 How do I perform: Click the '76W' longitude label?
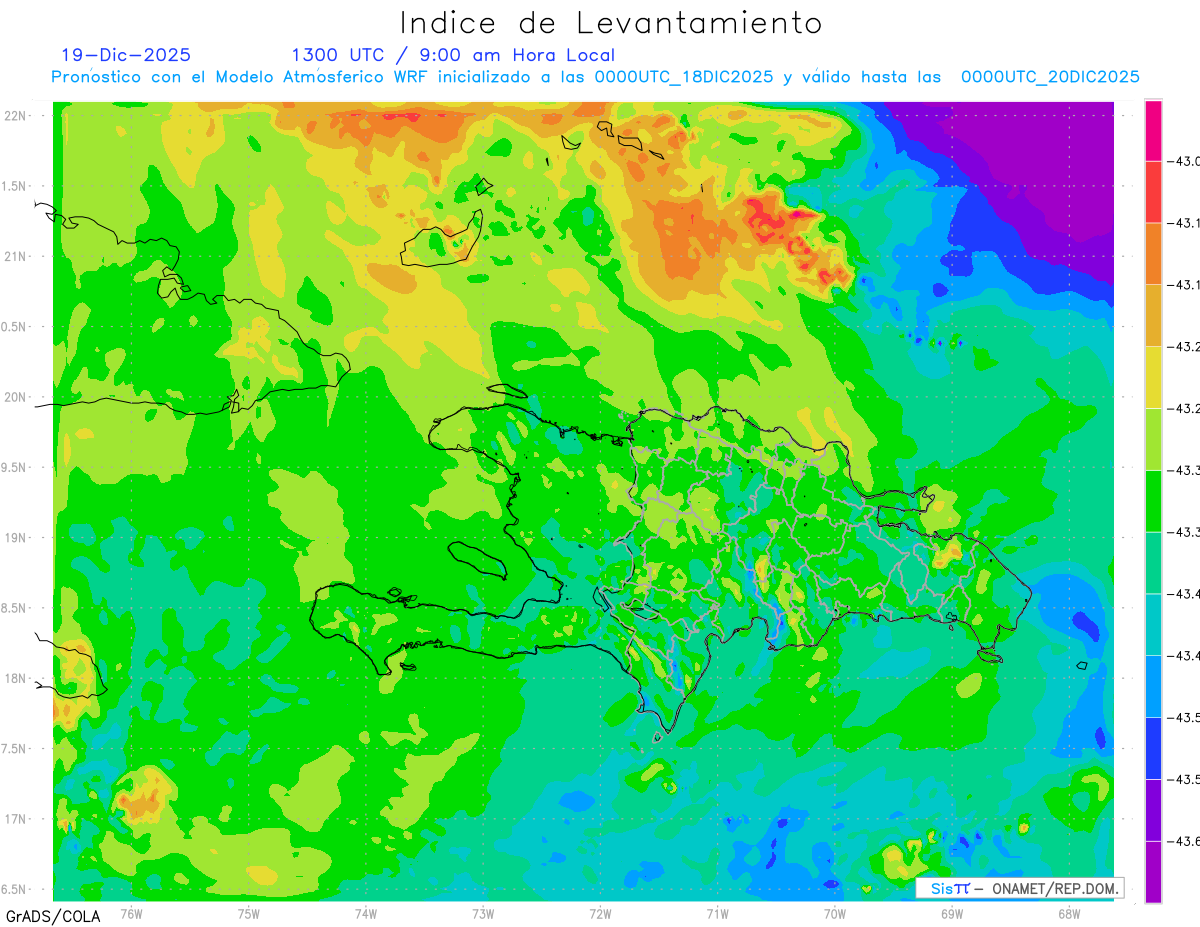131,913
